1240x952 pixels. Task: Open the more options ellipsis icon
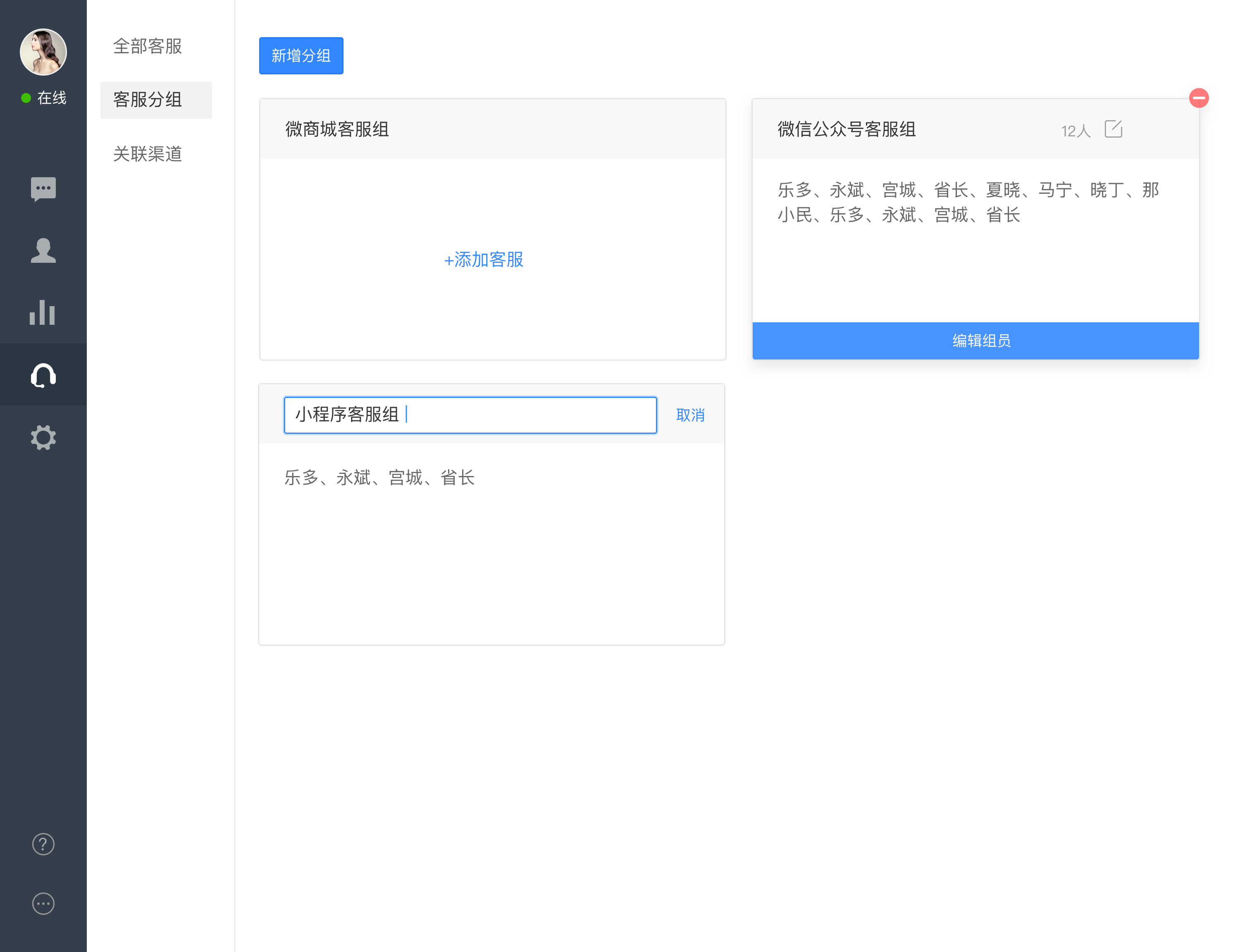point(43,904)
